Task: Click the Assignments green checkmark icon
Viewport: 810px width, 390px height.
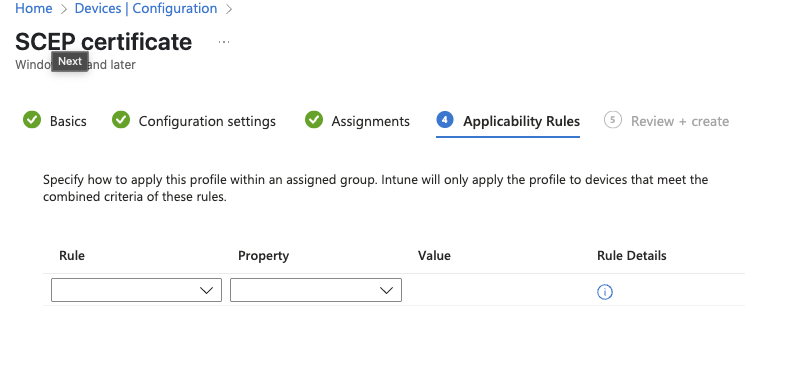Action: tap(314, 120)
